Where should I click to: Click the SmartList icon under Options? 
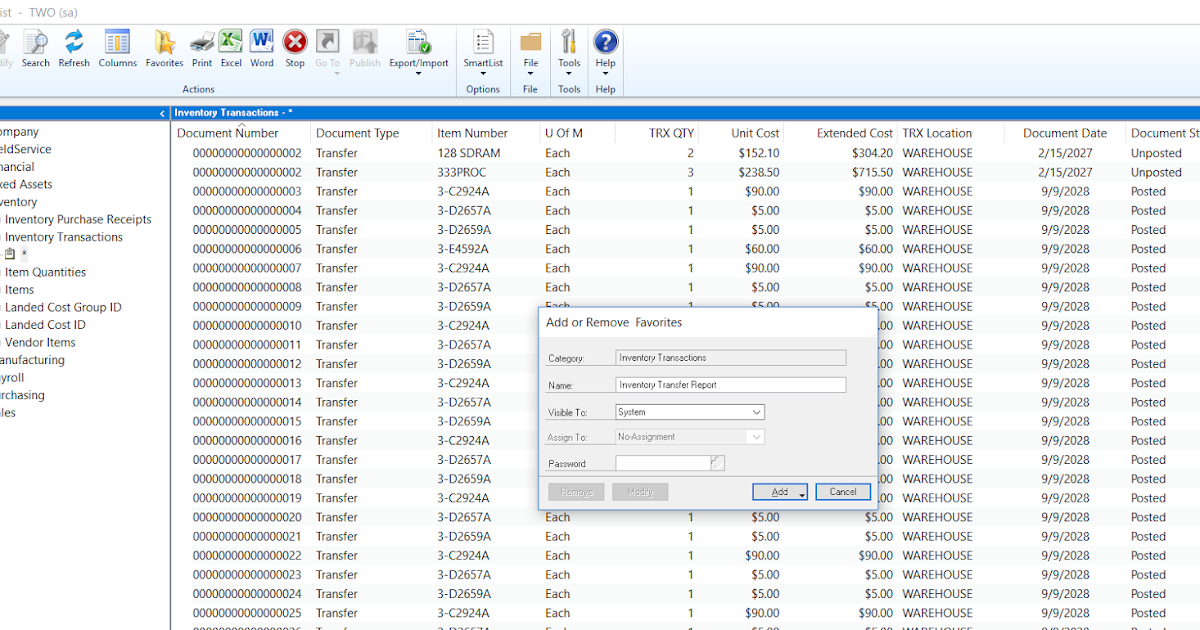click(x=483, y=47)
